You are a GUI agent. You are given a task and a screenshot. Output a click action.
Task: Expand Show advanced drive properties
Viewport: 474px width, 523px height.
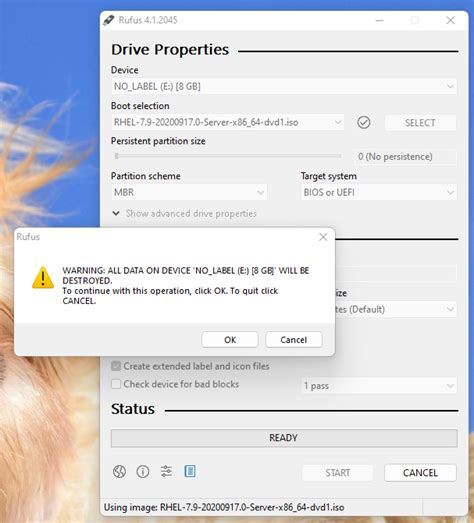click(184, 213)
